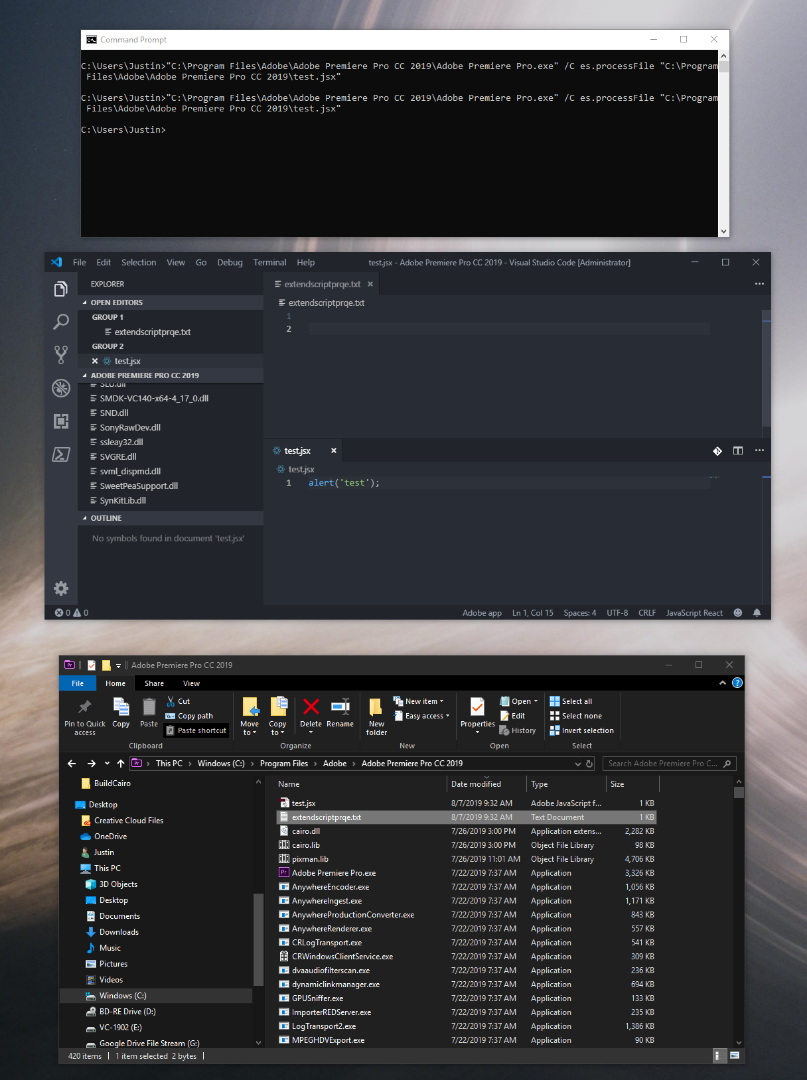This screenshot has height=1080, width=807.
Task: Go up one folder with the up arrow
Action: pyautogui.click(x=120, y=763)
